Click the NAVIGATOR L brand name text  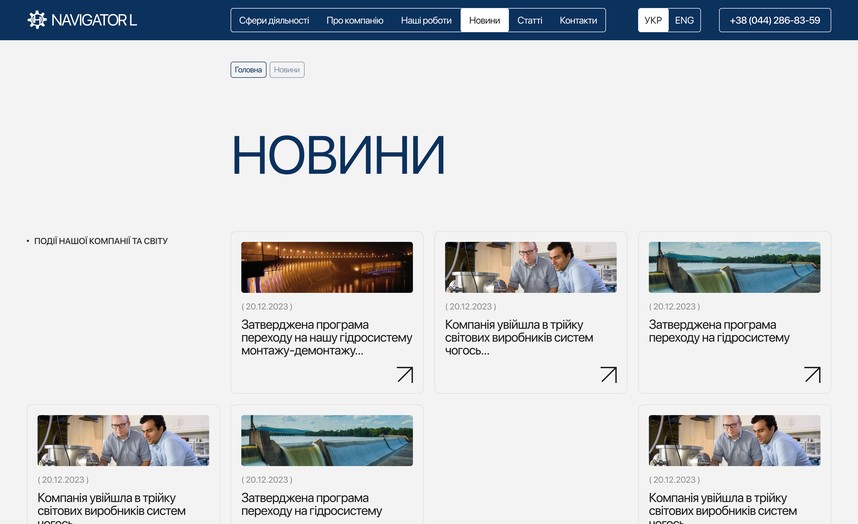coord(94,20)
